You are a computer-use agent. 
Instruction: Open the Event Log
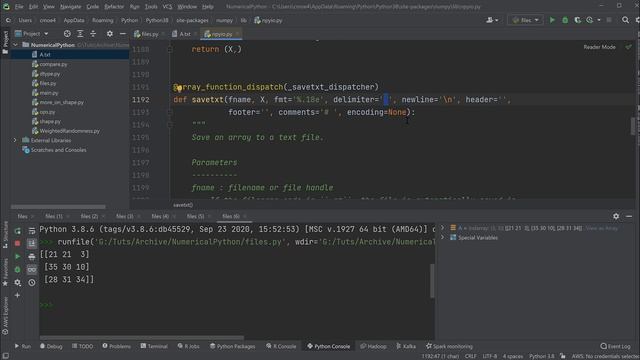616,346
